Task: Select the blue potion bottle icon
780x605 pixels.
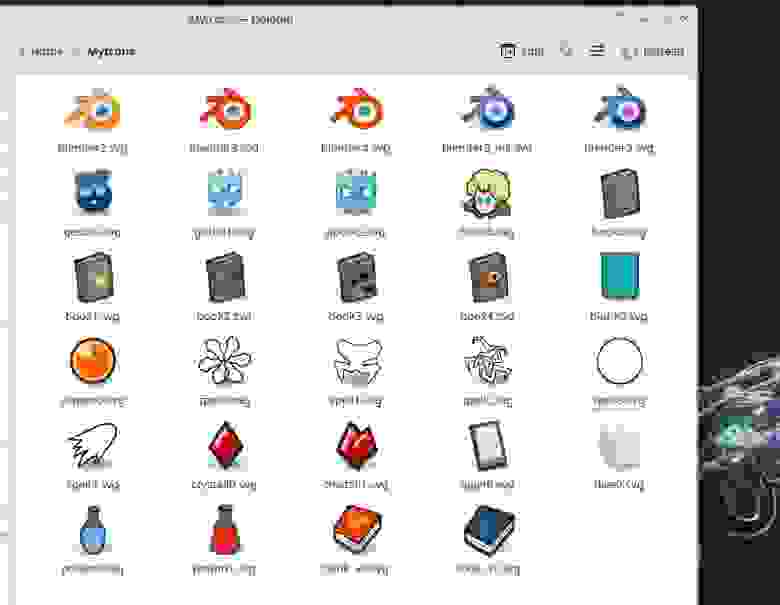Action: [93, 530]
